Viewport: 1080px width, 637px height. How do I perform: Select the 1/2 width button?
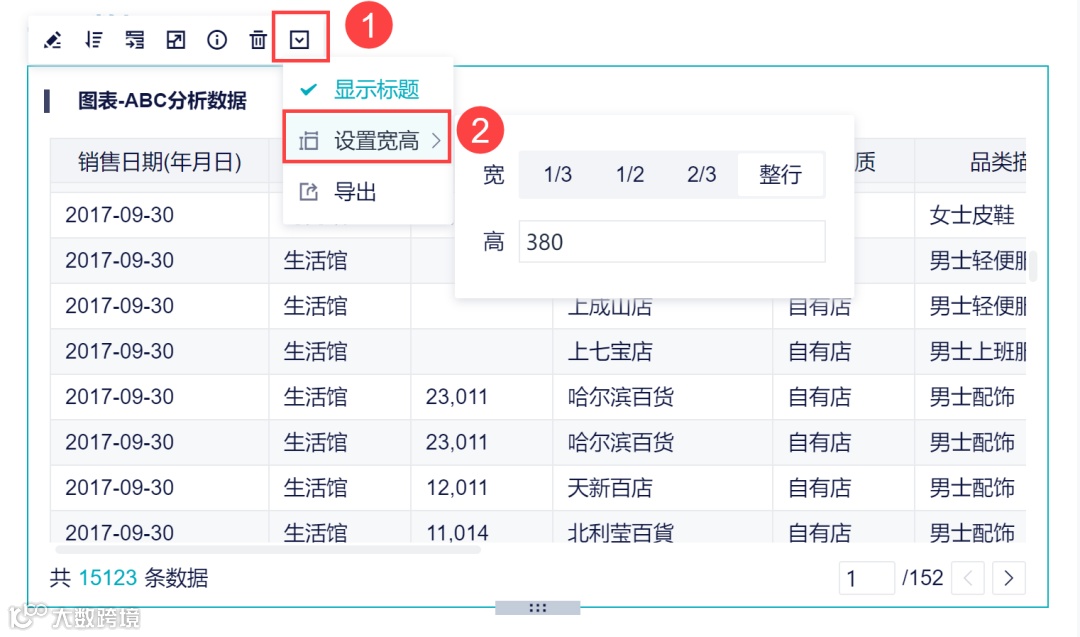(x=630, y=174)
